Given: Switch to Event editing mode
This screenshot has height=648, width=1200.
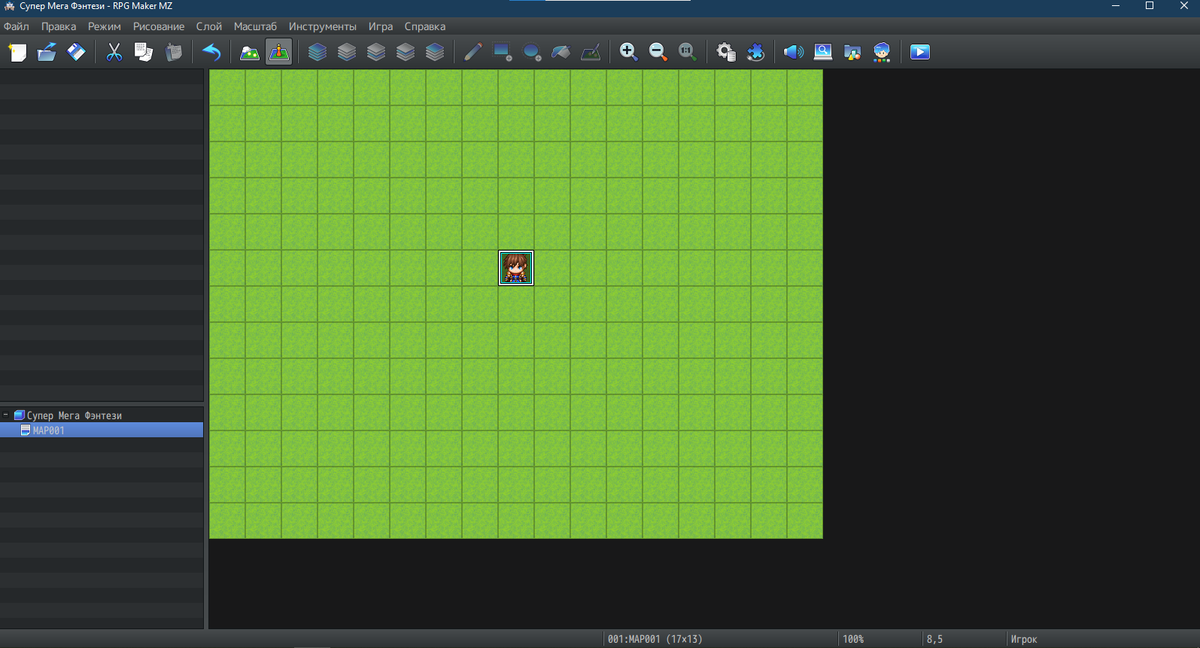Looking at the screenshot, I should pyautogui.click(x=279, y=52).
